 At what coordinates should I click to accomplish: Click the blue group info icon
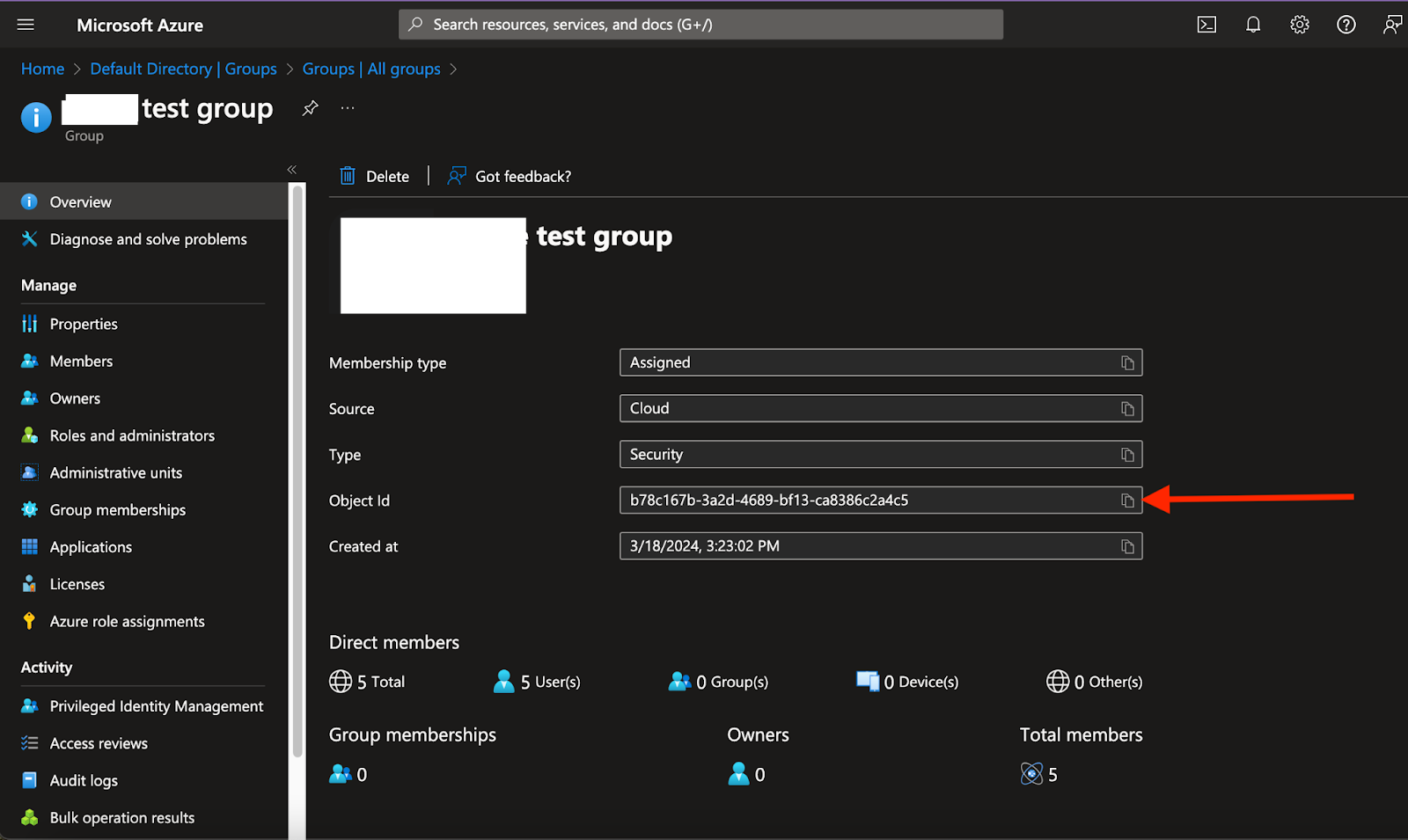pyautogui.click(x=36, y=117)
